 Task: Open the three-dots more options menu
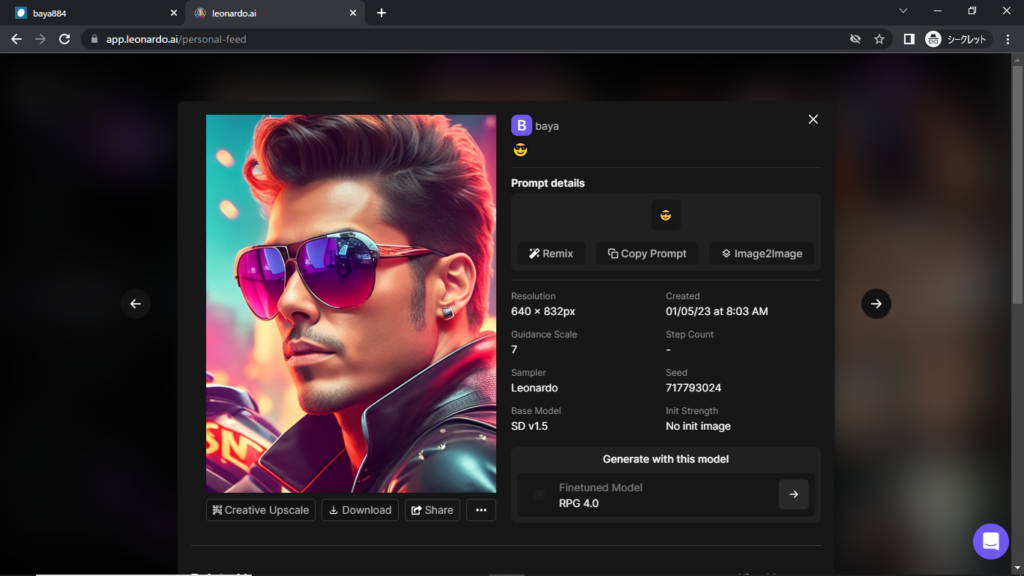pyautogui.click(x=481, y=510)
